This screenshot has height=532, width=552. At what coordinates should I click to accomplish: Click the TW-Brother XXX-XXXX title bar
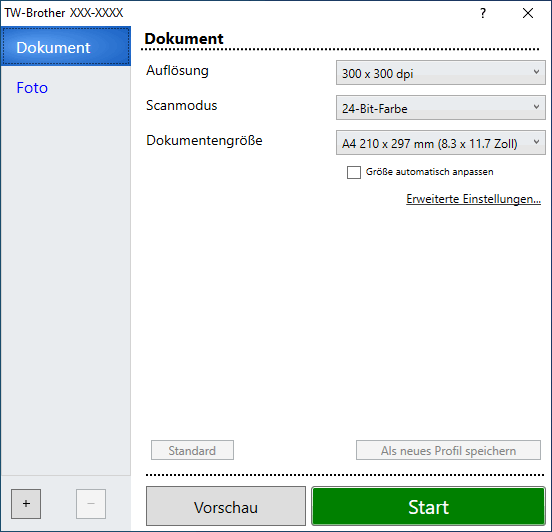coord(64,13)
